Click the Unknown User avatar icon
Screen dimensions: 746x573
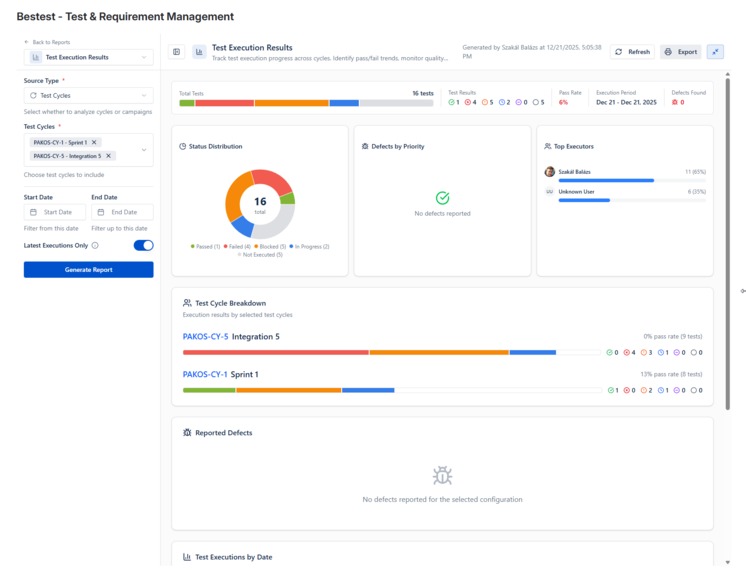(x=550, y=192)
